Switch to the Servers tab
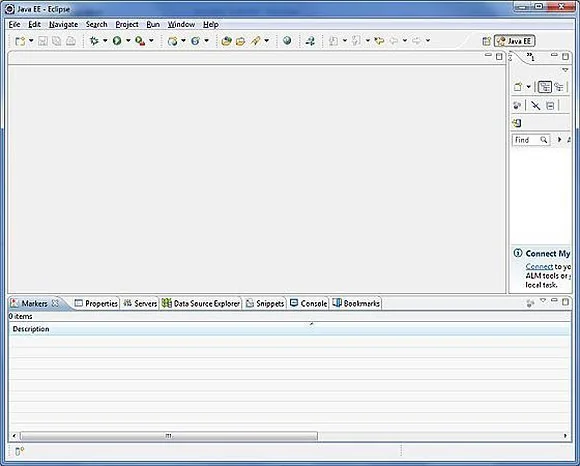This screenshot has width=580, height=466. [140, 303]
